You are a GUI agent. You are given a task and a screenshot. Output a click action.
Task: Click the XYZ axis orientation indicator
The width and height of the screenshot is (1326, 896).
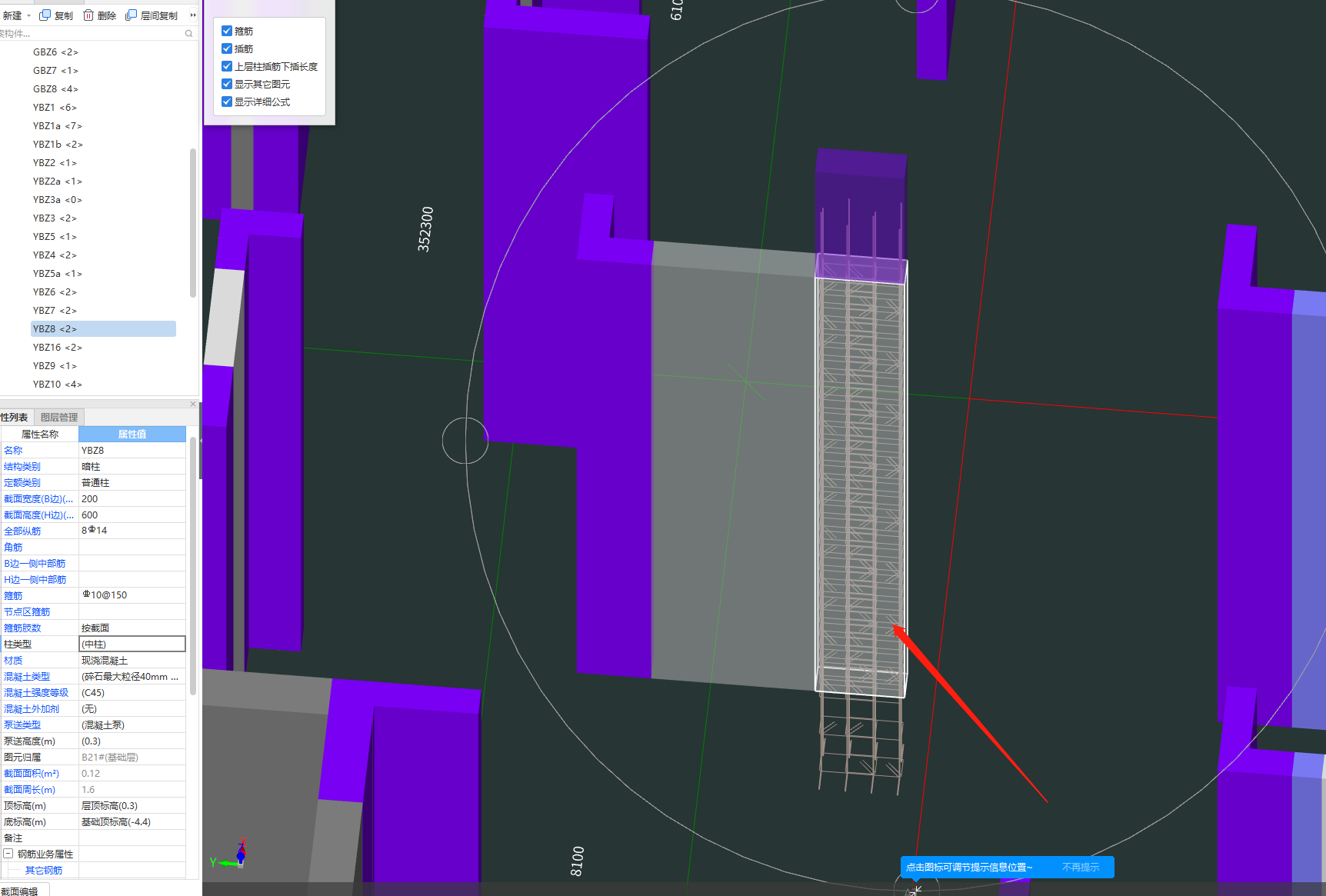pyautogui.click(x=229, y=854)
